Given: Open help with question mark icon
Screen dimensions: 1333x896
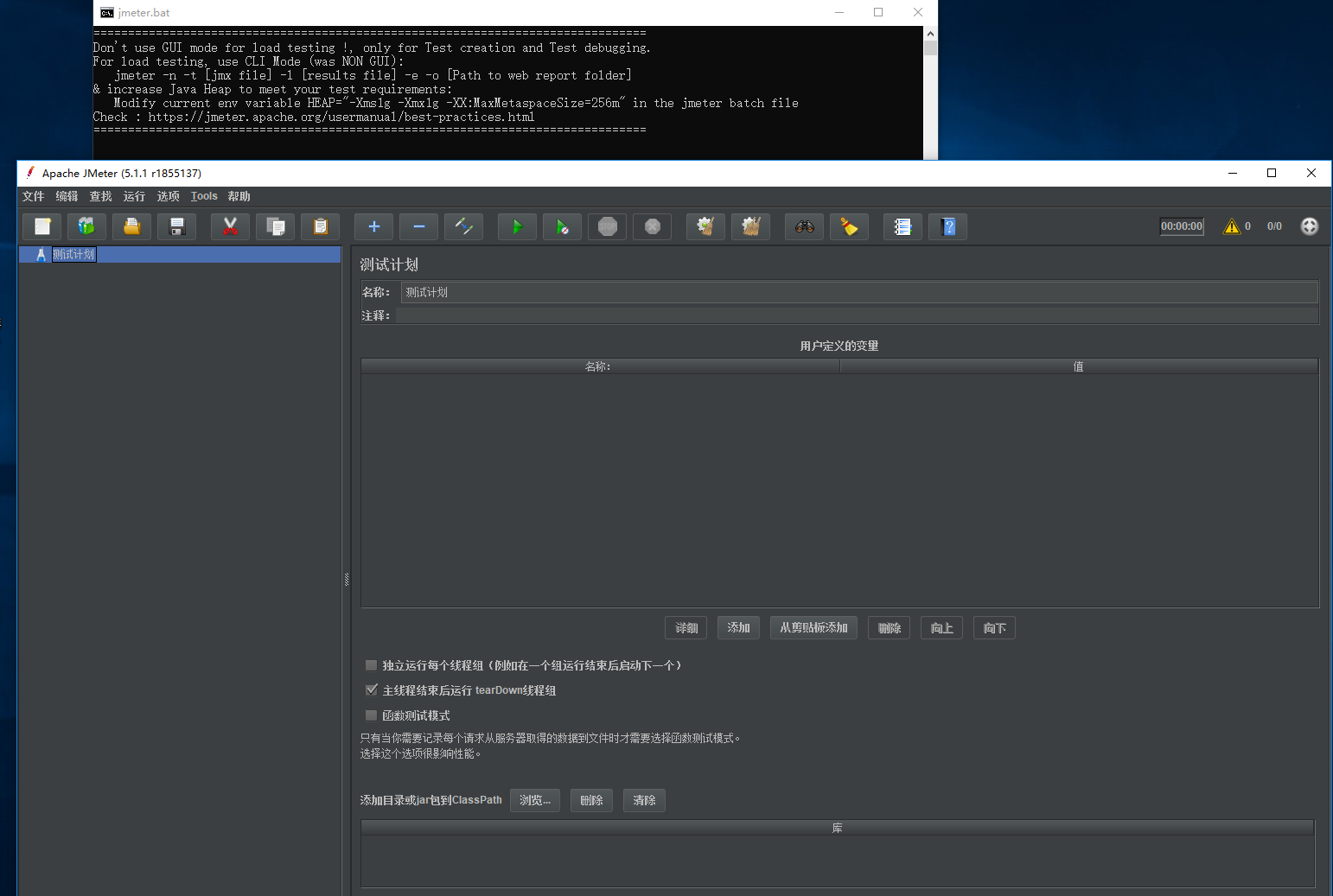Looking at the screenshot, I should (947, 226).
